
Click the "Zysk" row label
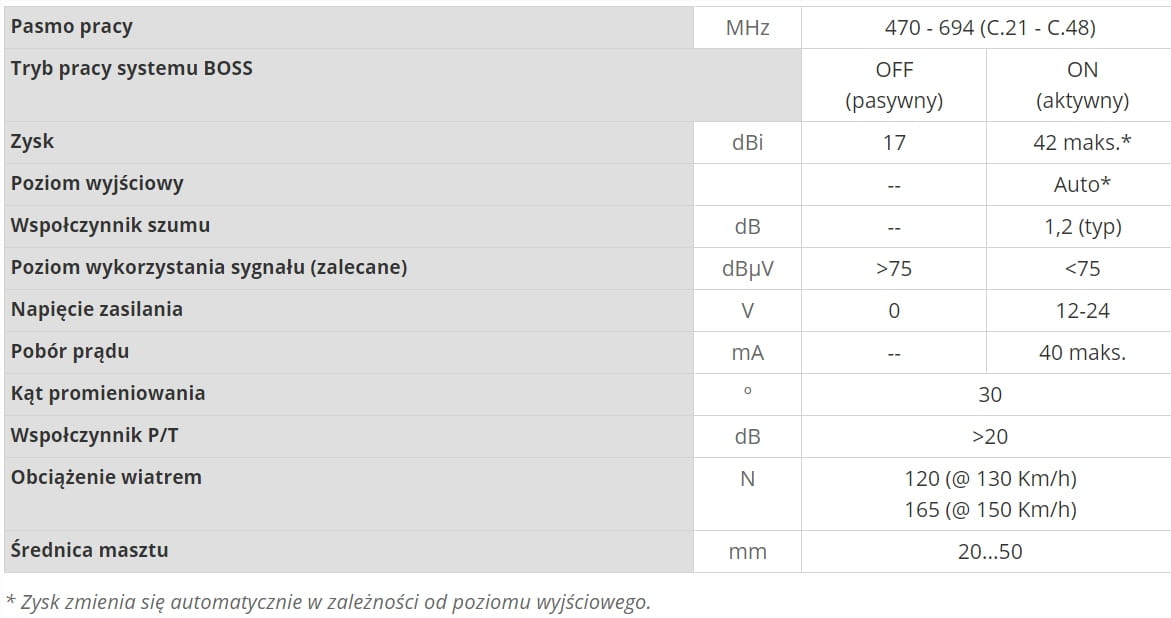pyautogui.click(x=32, y=142)
